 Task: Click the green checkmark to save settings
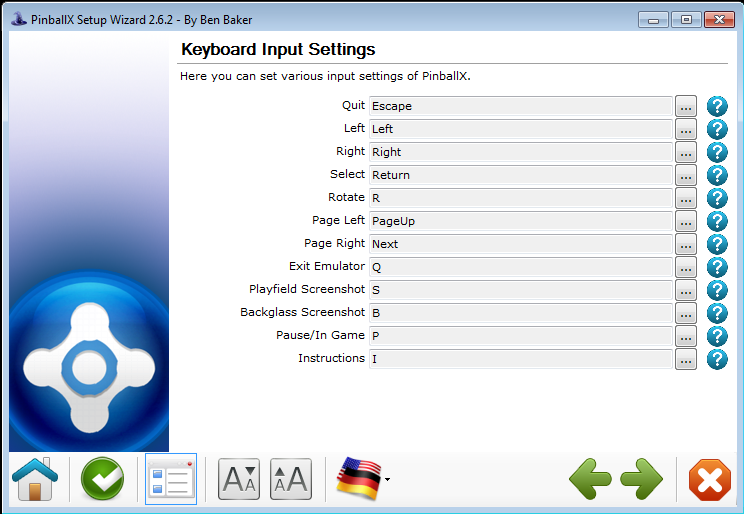pyautogui.click(x=102, y=479)
